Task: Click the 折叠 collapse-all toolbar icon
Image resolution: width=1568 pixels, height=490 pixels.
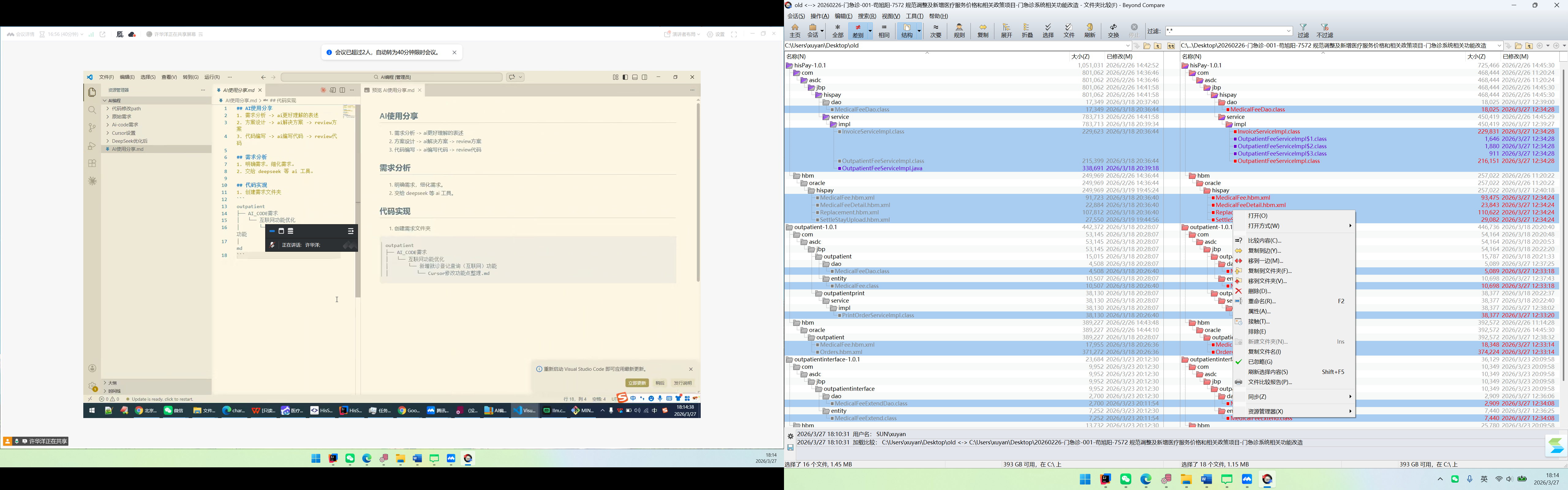Action: point(1027,30)
